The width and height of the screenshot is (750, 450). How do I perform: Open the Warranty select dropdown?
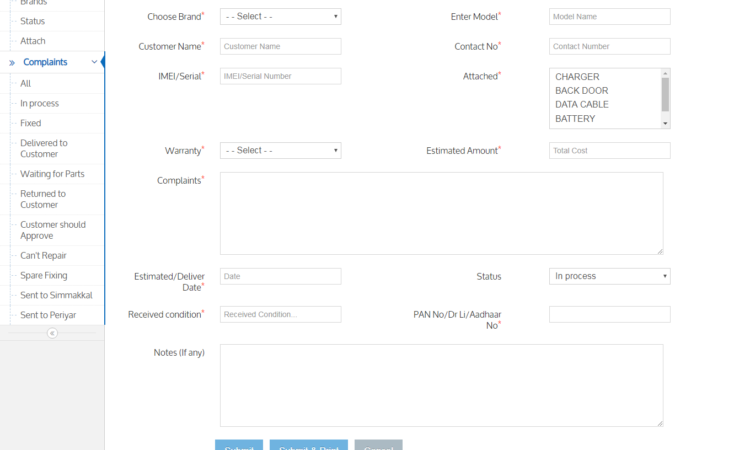280,150
